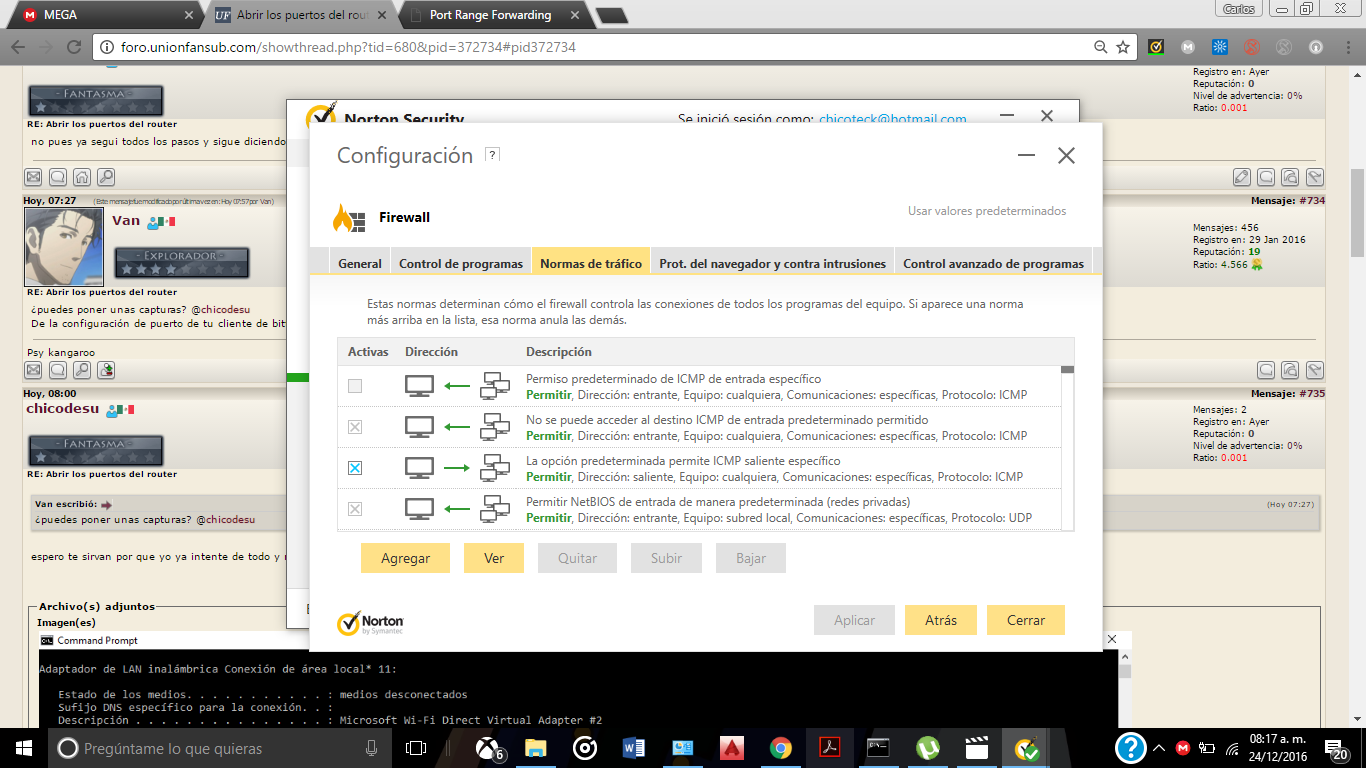The height and width of the screenshot is (768, 1366).
Task: Open Xbox app from the taskbar
Action: point(487,748)
